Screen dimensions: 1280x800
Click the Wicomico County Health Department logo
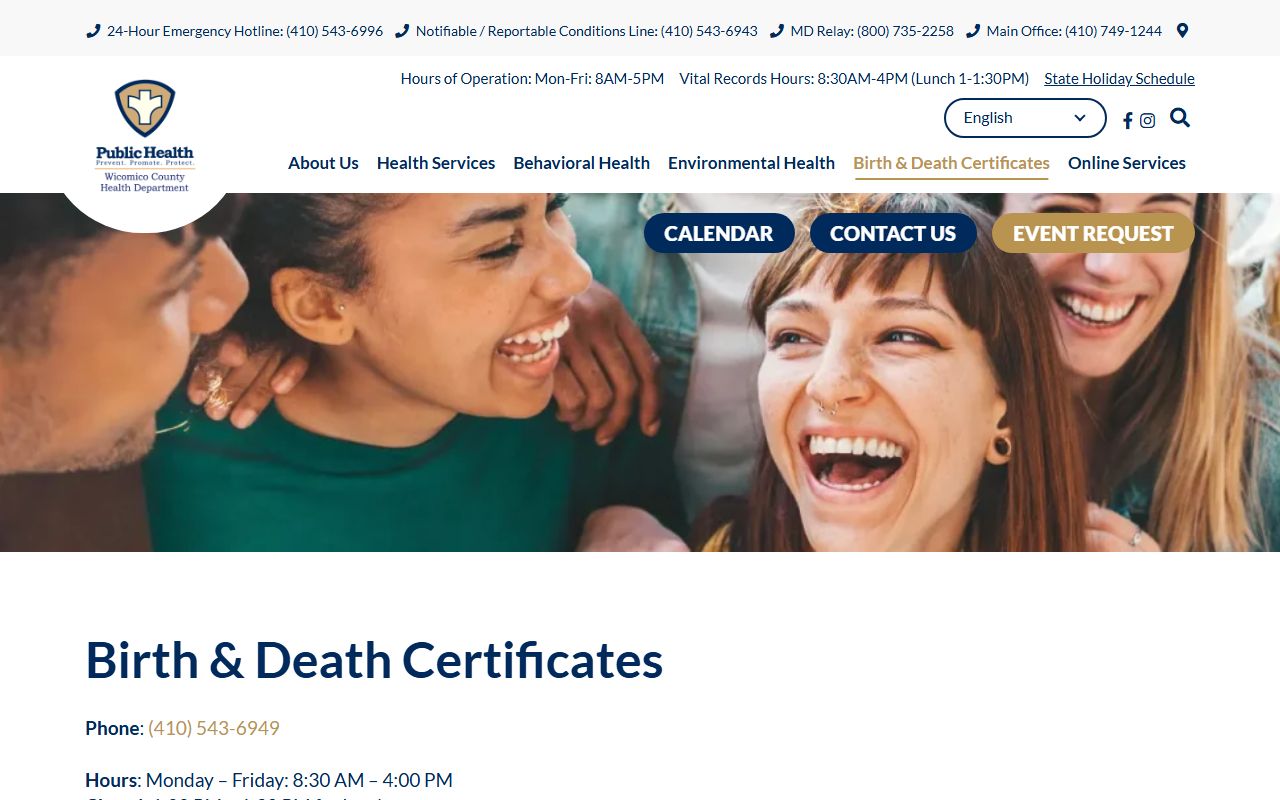click(x=145, y=136)
